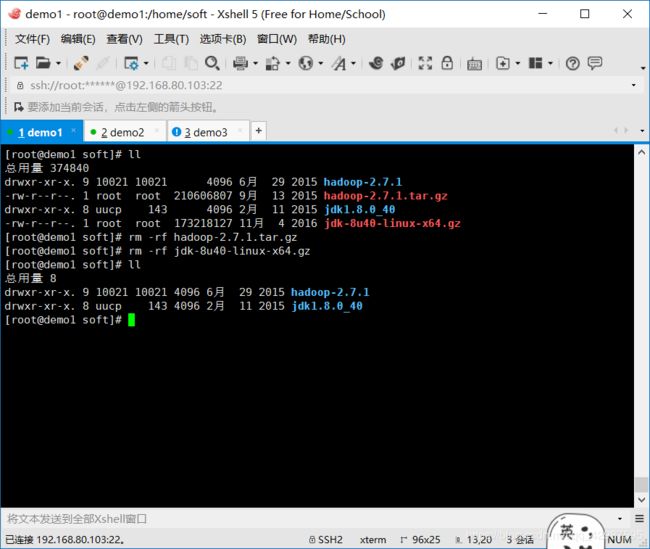Open the compose bar menu icon
The height and width of the screenshot is (549, 650).
639,518
